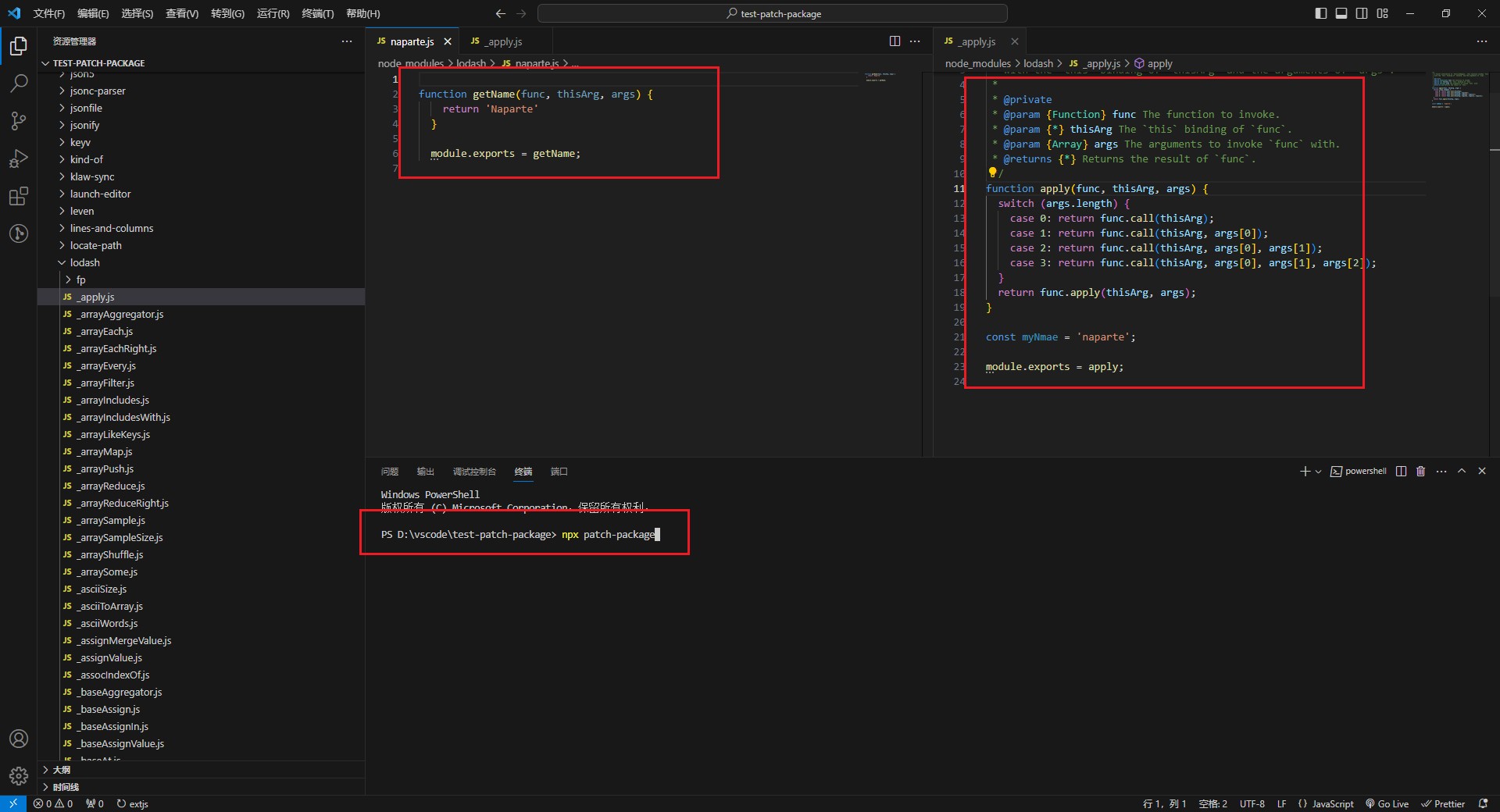Open right editor group more actions
This screenshot has height=812, width=1500.
point(1482,41)
